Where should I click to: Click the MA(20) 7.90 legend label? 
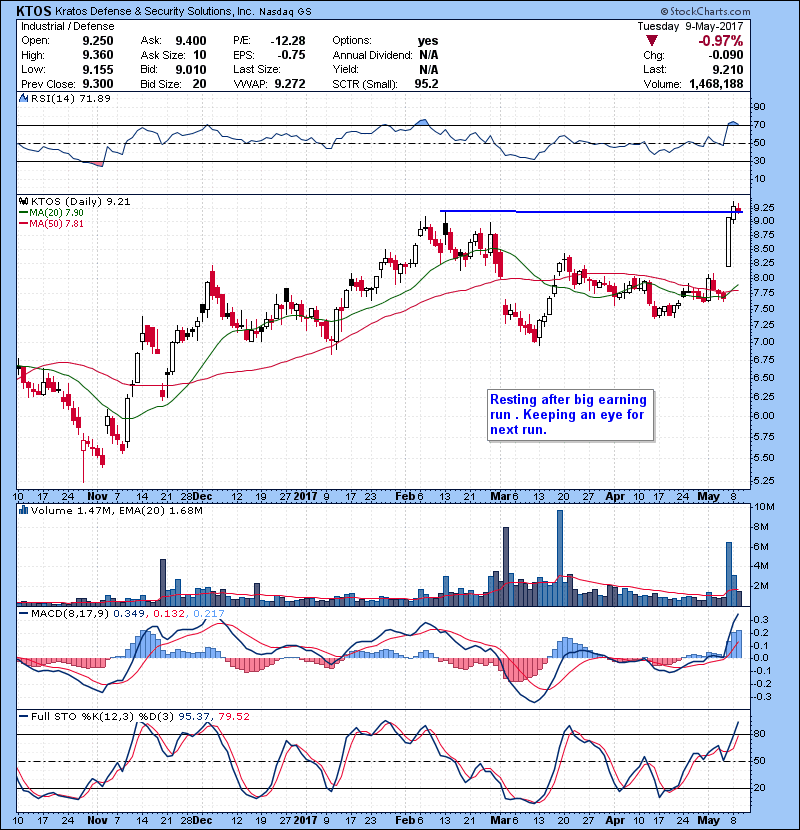[x=56, y=213]
